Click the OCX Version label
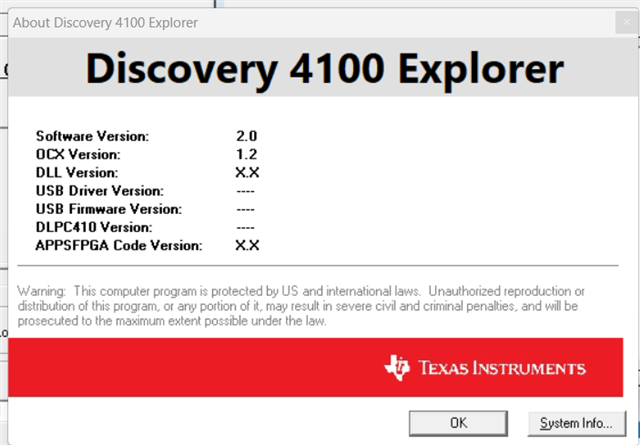Screen dimensions: 640x445 78,154
